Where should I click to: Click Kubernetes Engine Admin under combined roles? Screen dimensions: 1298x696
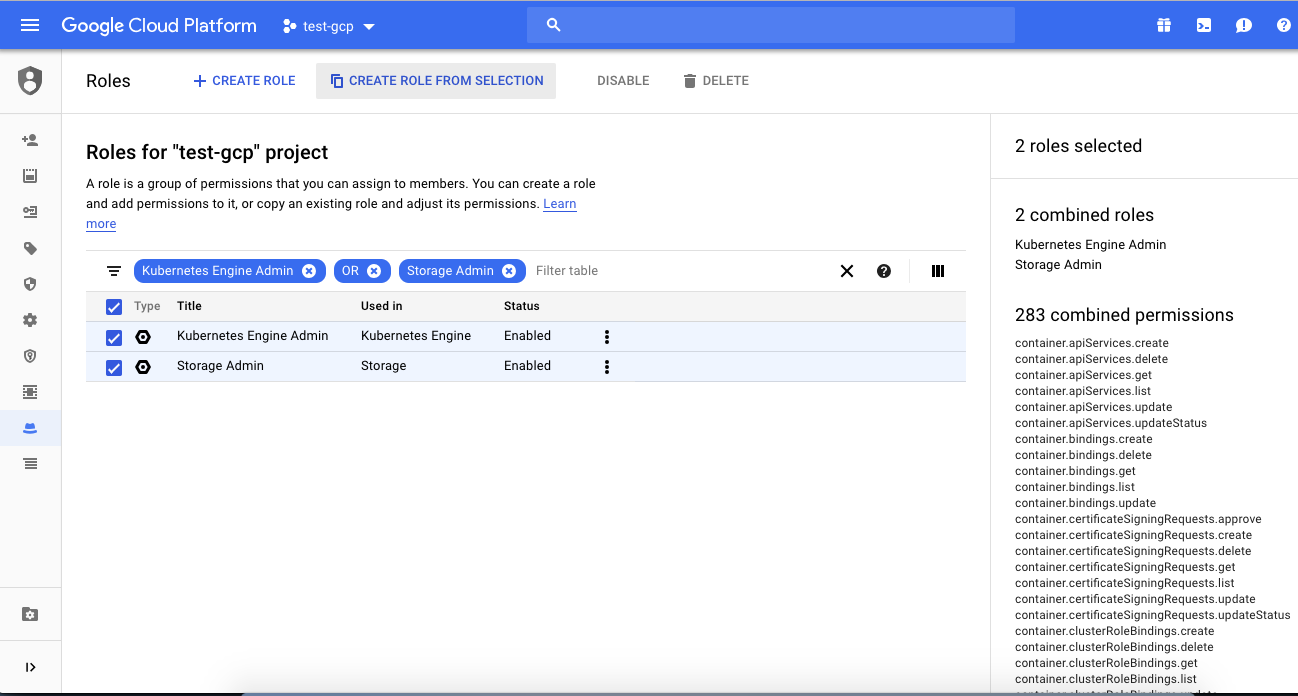pyautogui.click(x=1091, y=245)
